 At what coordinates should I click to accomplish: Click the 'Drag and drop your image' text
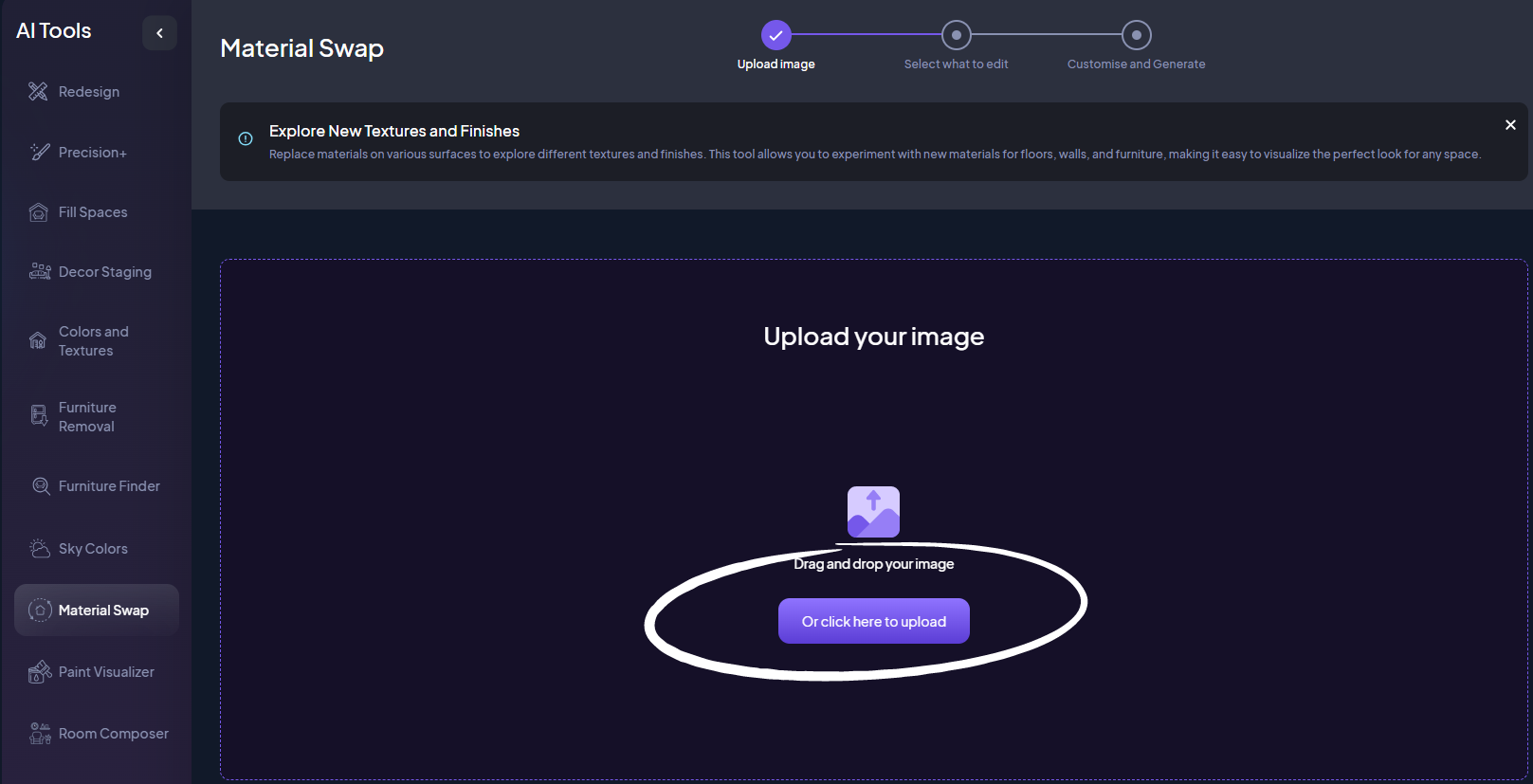[873, 564]
